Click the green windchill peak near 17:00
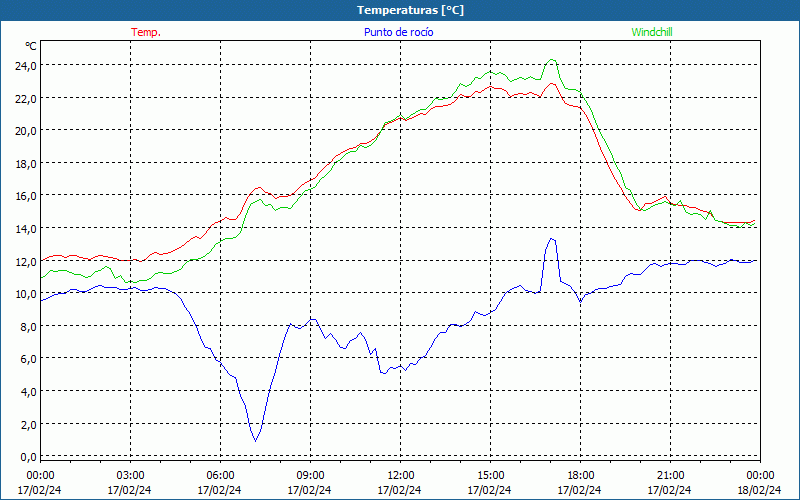The width and height of the screenshot is (800, 500). click(552, 60)
